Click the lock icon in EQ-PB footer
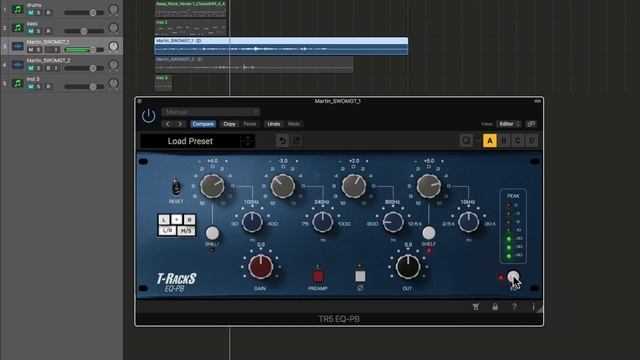640x360 pixels. (x=495, y=307)
